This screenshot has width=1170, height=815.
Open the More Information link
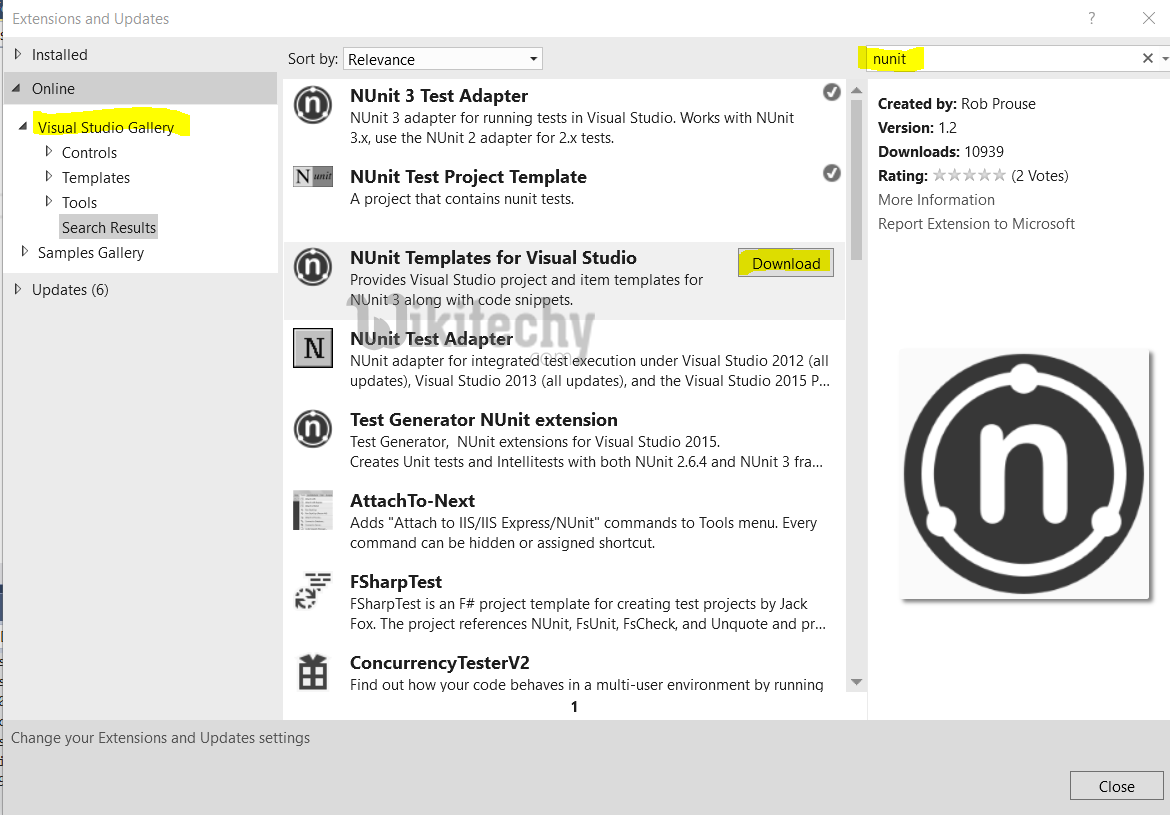click(936, 199)
